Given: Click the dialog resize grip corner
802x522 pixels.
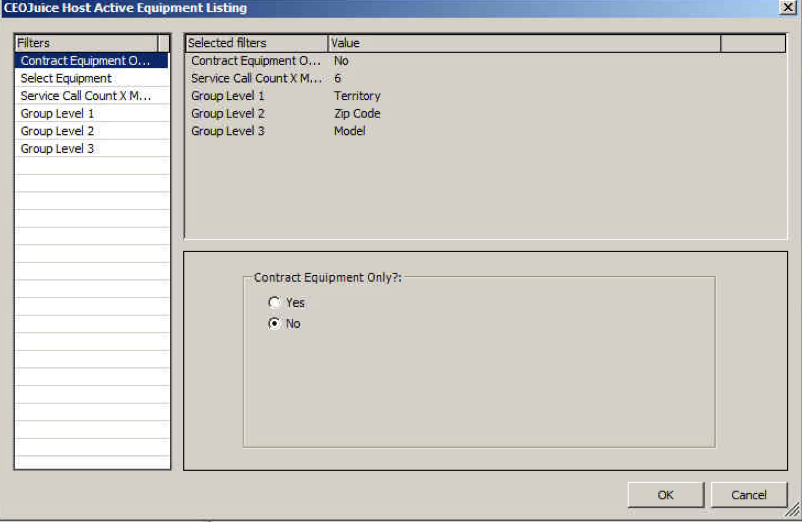Looking at the screenshot, I should 792,509.
